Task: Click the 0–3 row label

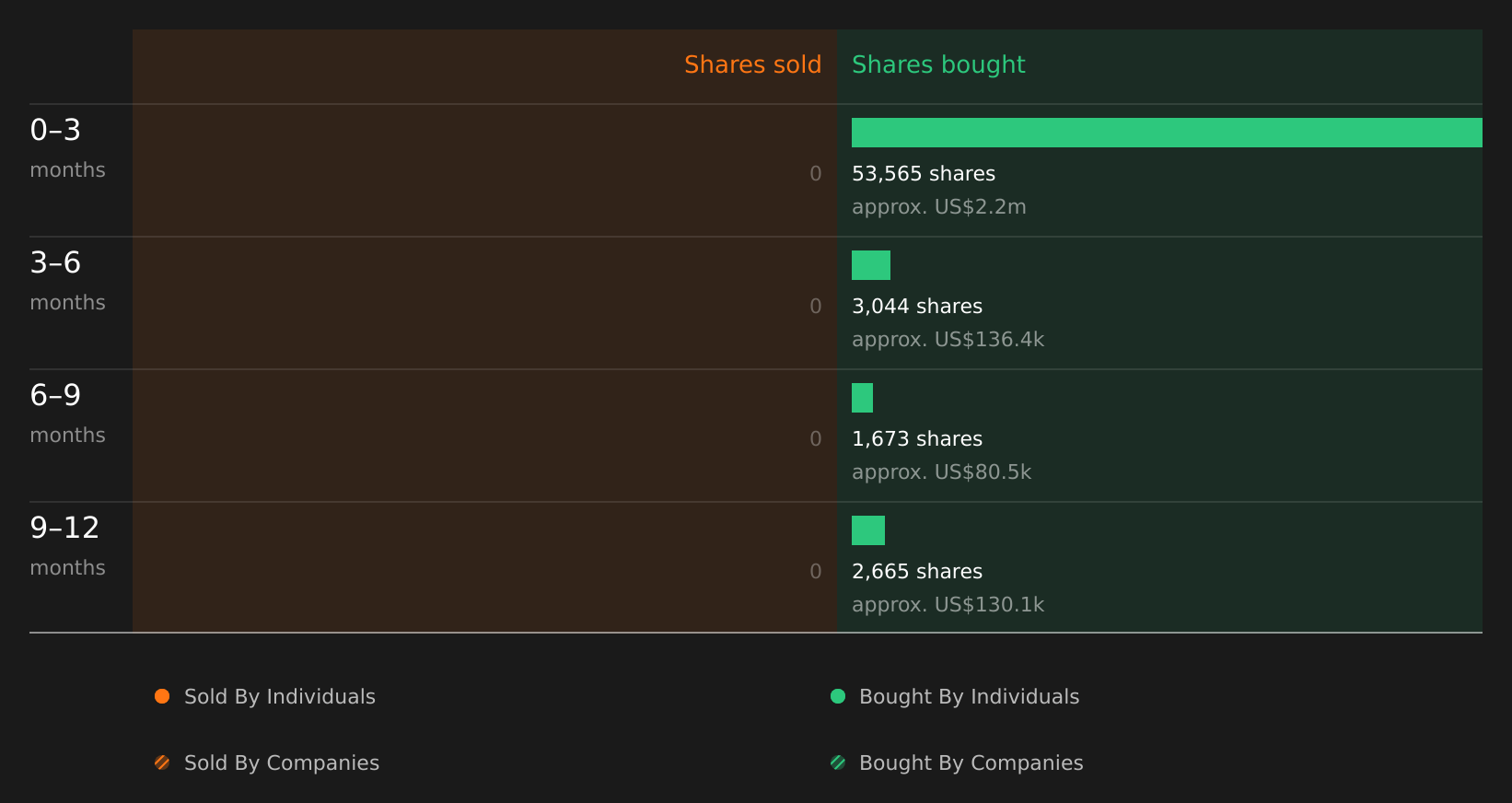Action: click(55, 130)
